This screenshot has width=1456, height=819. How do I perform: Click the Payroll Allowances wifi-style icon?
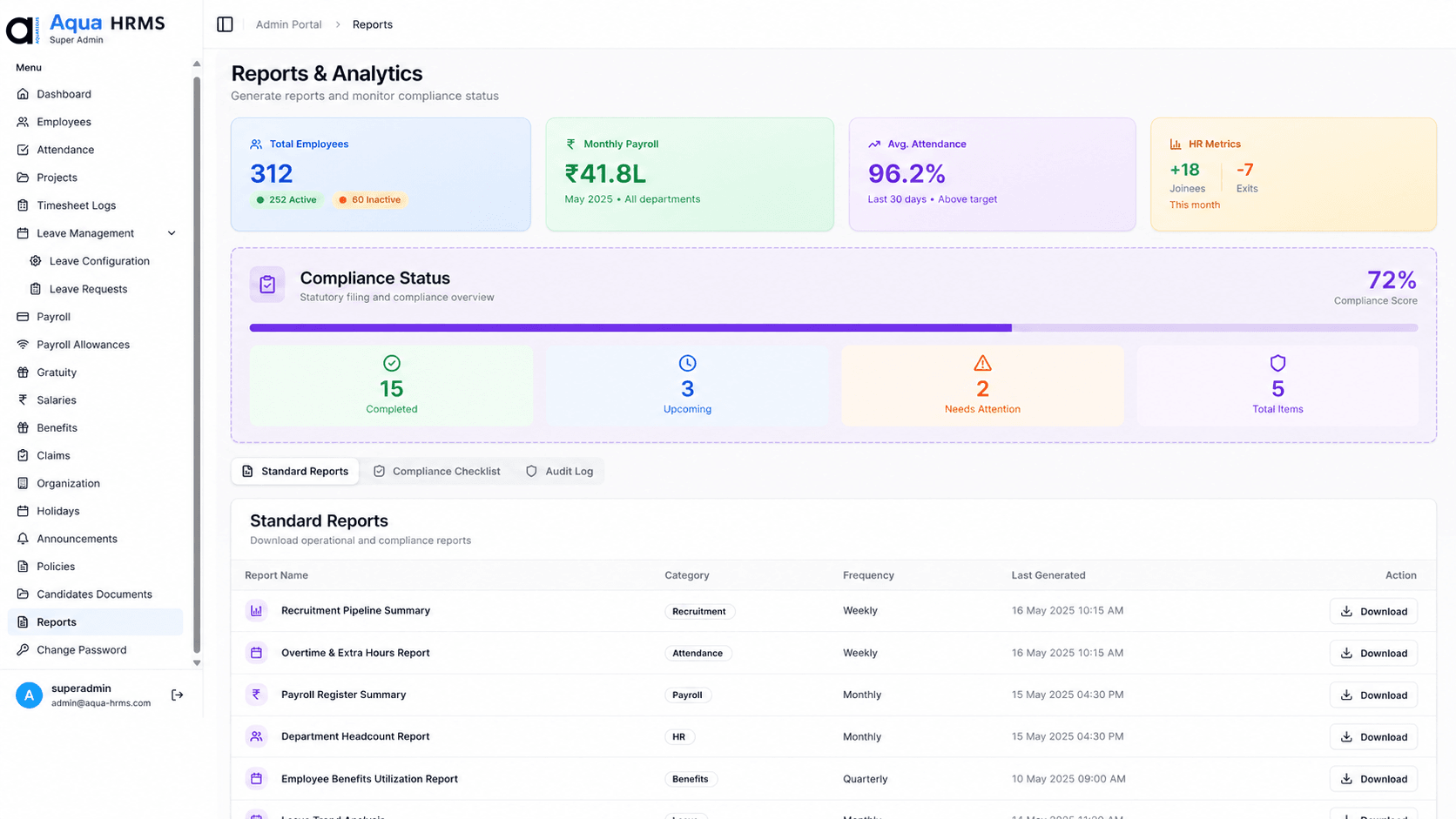click(x=23, y=345)
